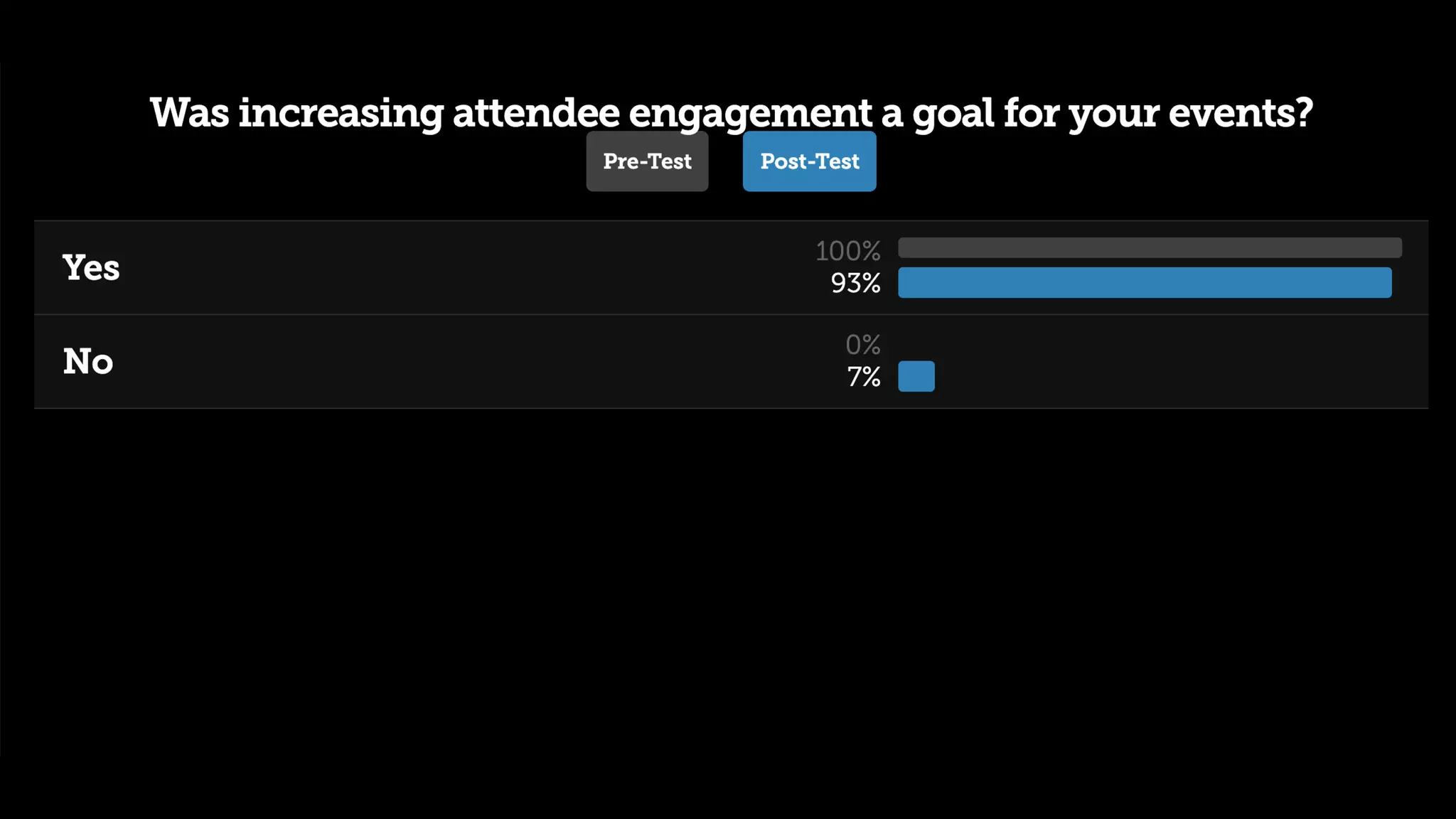This screenshot has height=819, width=1456.
Task: Select the No answer label
Action: [88, 361]
